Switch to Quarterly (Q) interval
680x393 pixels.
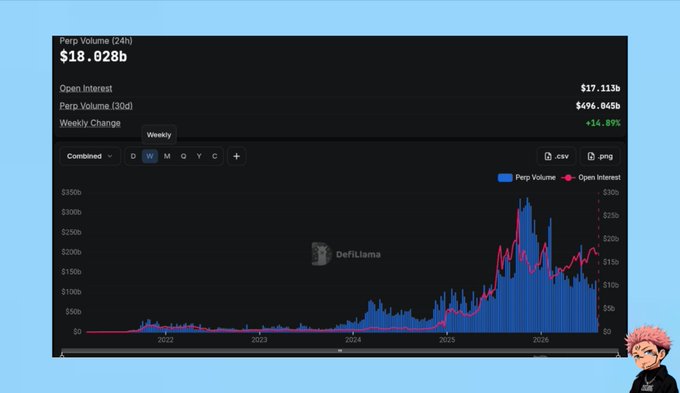pyautogui.click(x=183, y=156)
